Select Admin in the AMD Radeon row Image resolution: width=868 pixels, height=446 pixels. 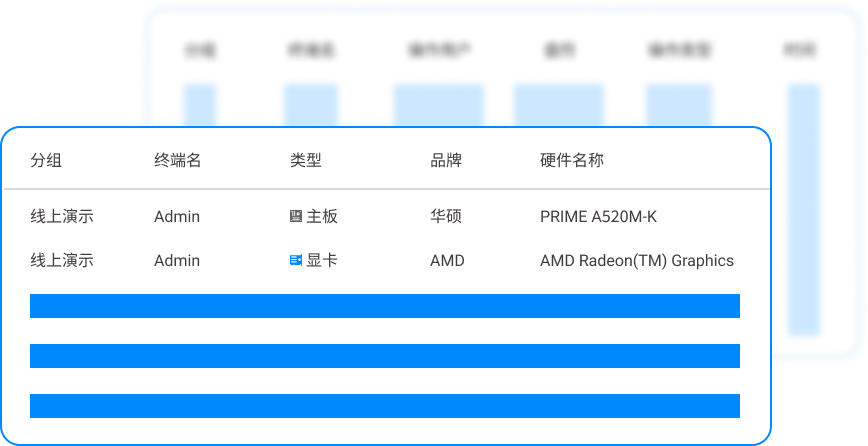(177, 260)
